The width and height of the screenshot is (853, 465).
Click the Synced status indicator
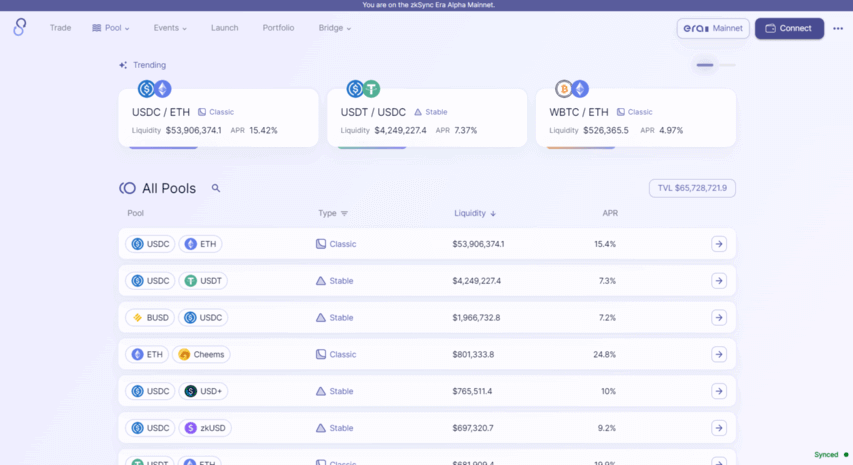[x=831, y=455]
